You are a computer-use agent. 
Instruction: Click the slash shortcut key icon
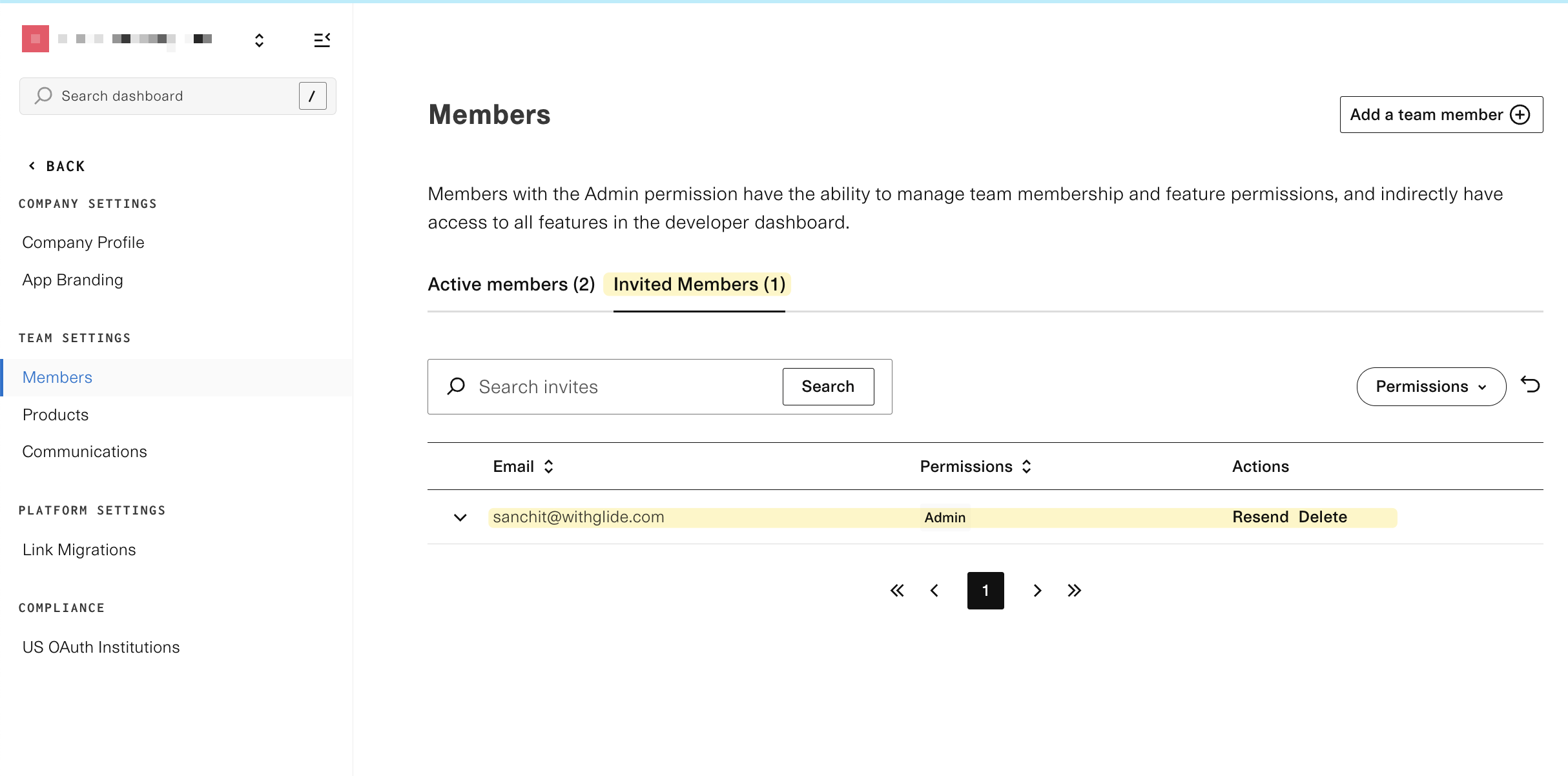313,96
